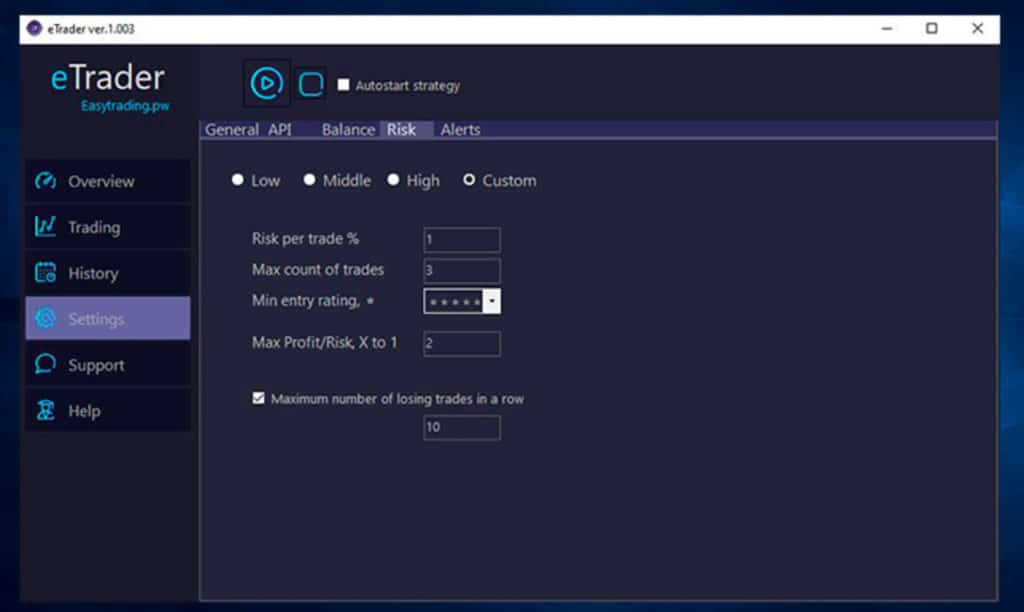Uncheck Maximum number of losing trades checkbox

pyautogui.click(x=259, y=398)
